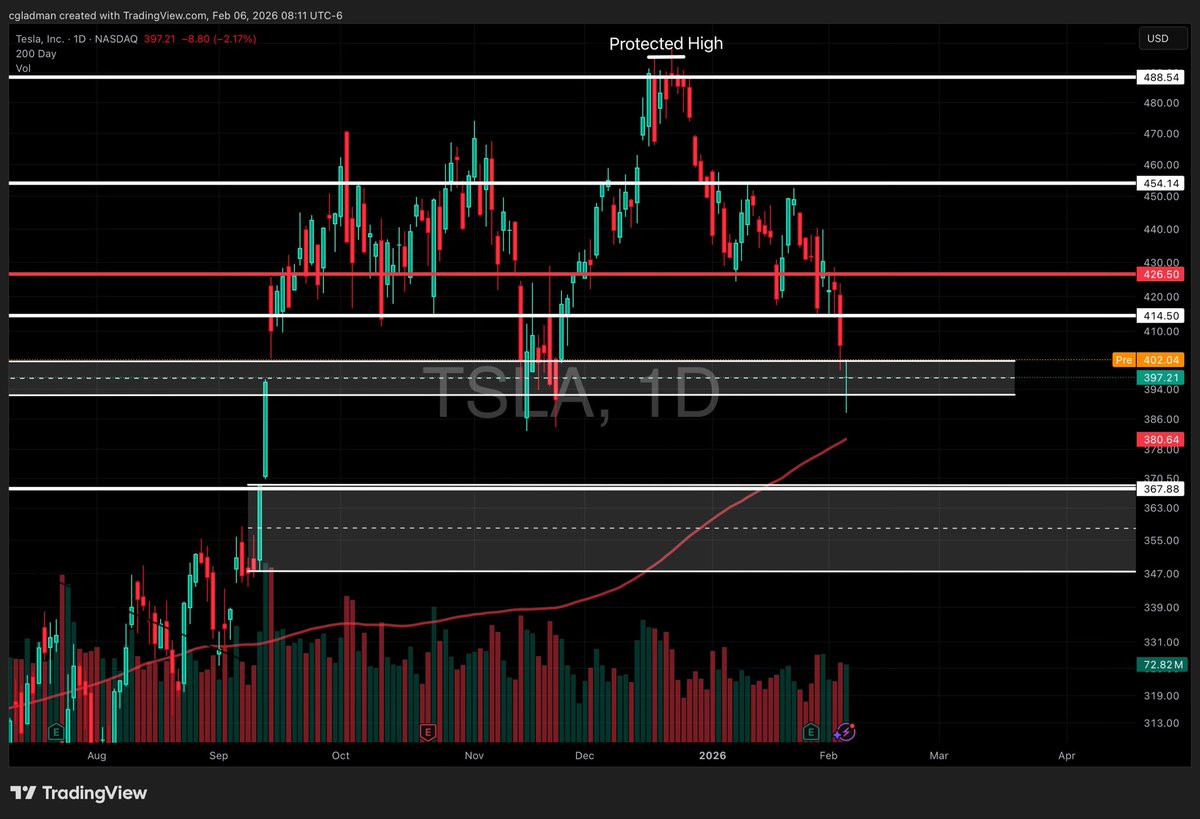Click the red 380.64 moving average label
The image size is (1200, 819).
pos(1161,439)
